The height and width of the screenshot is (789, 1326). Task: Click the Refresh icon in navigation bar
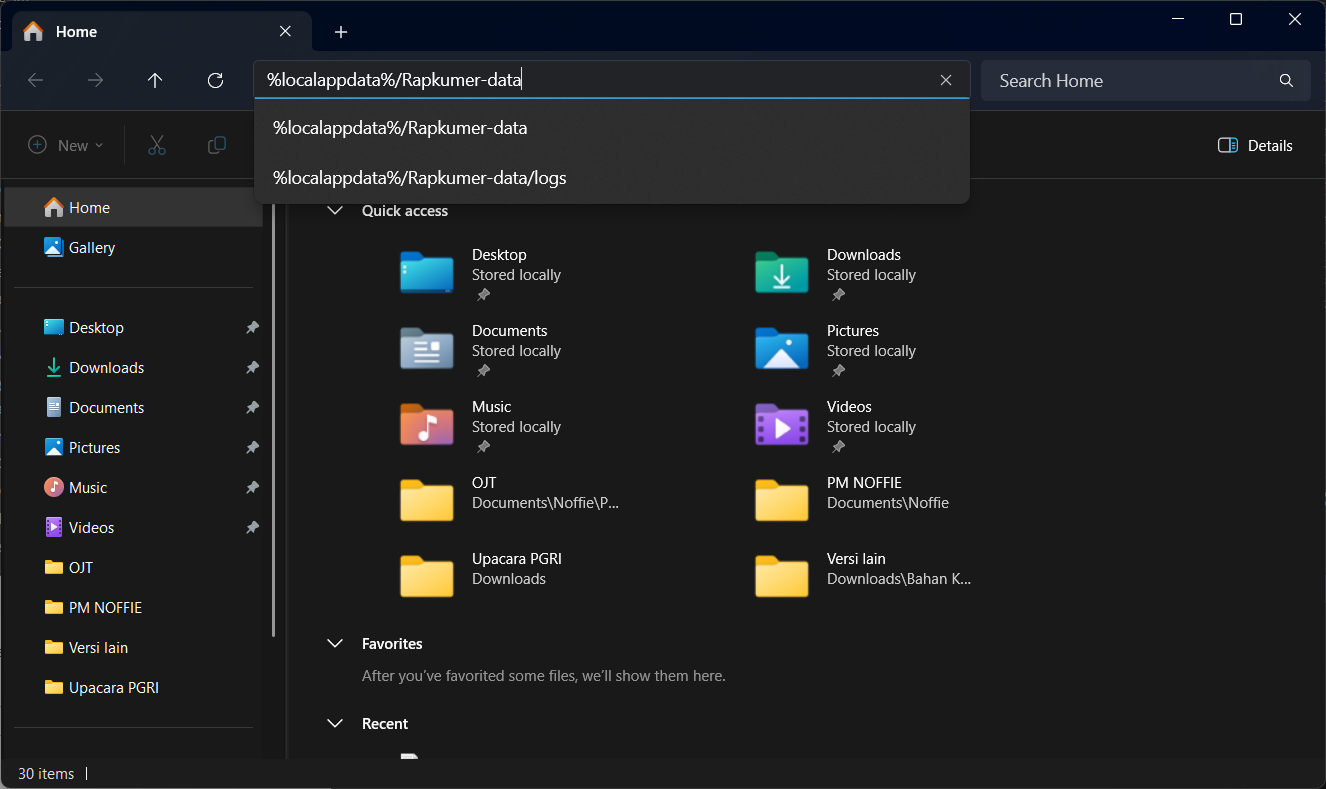pyautogui.click(x=215, y=81)
